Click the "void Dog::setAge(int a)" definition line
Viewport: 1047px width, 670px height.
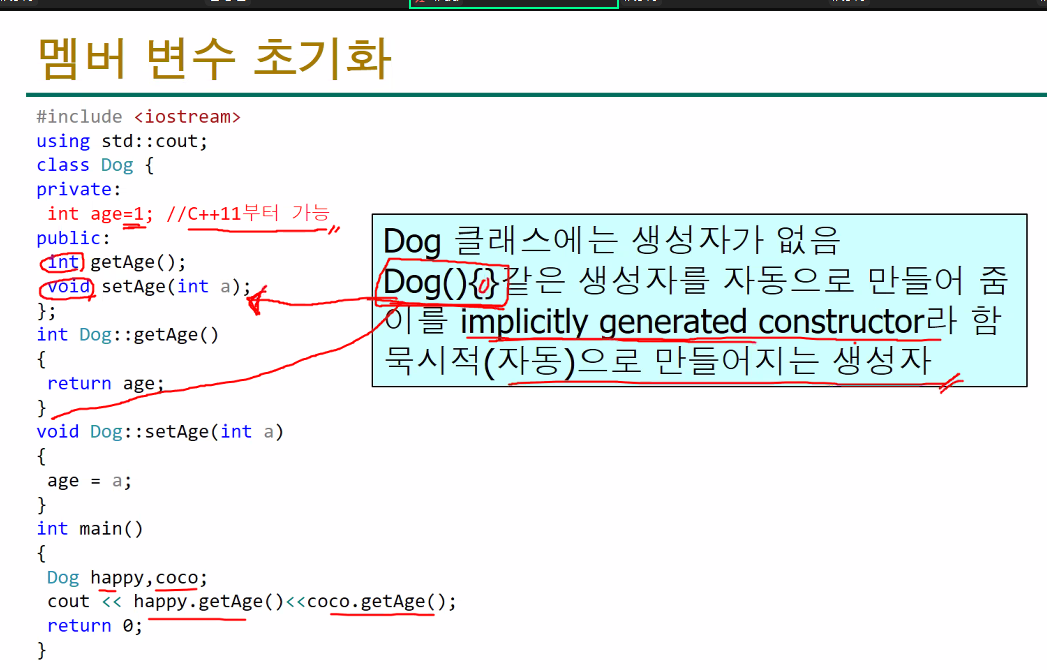coord(160,432)
